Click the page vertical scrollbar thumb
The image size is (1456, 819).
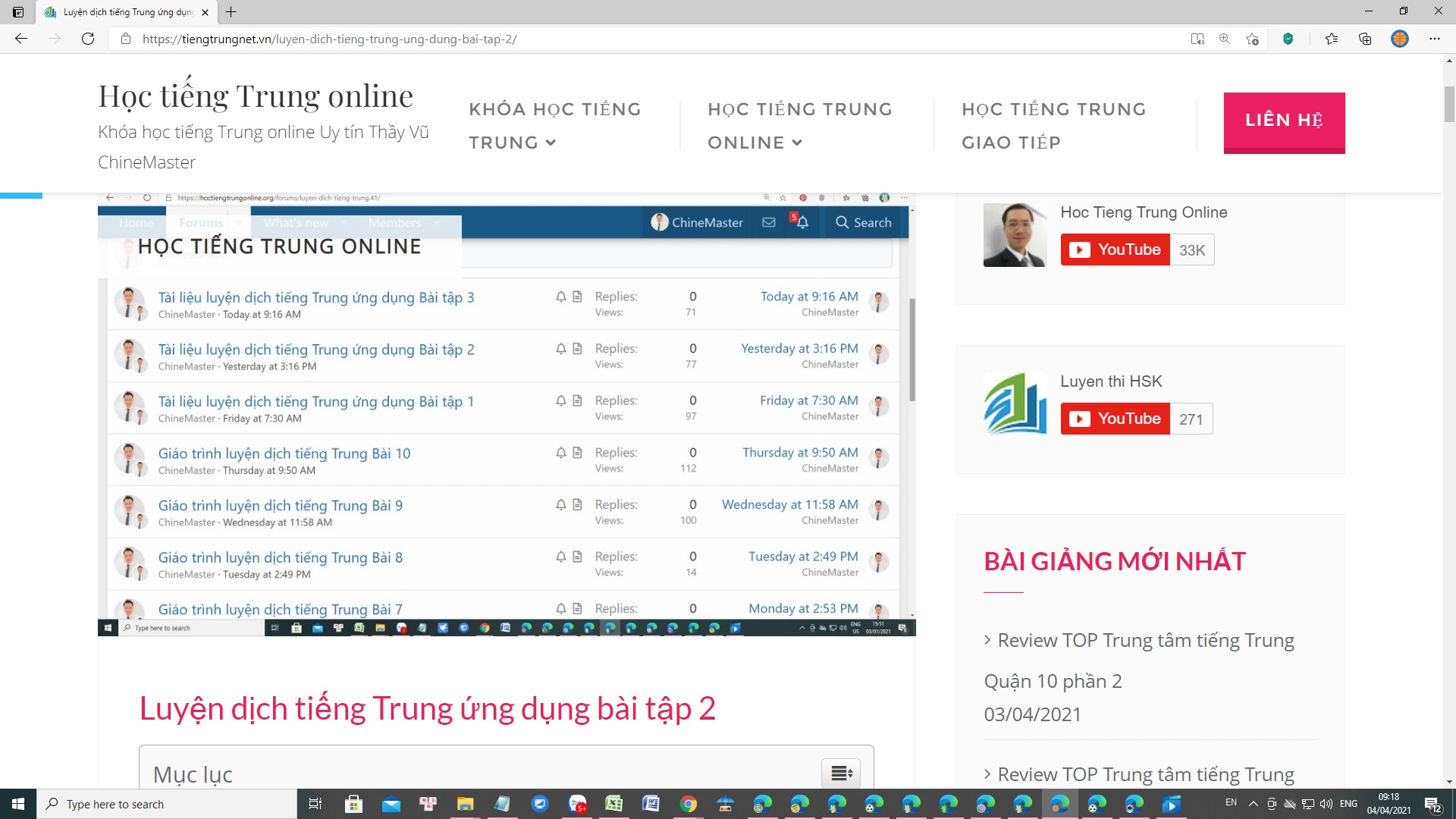coord(1449,104)
